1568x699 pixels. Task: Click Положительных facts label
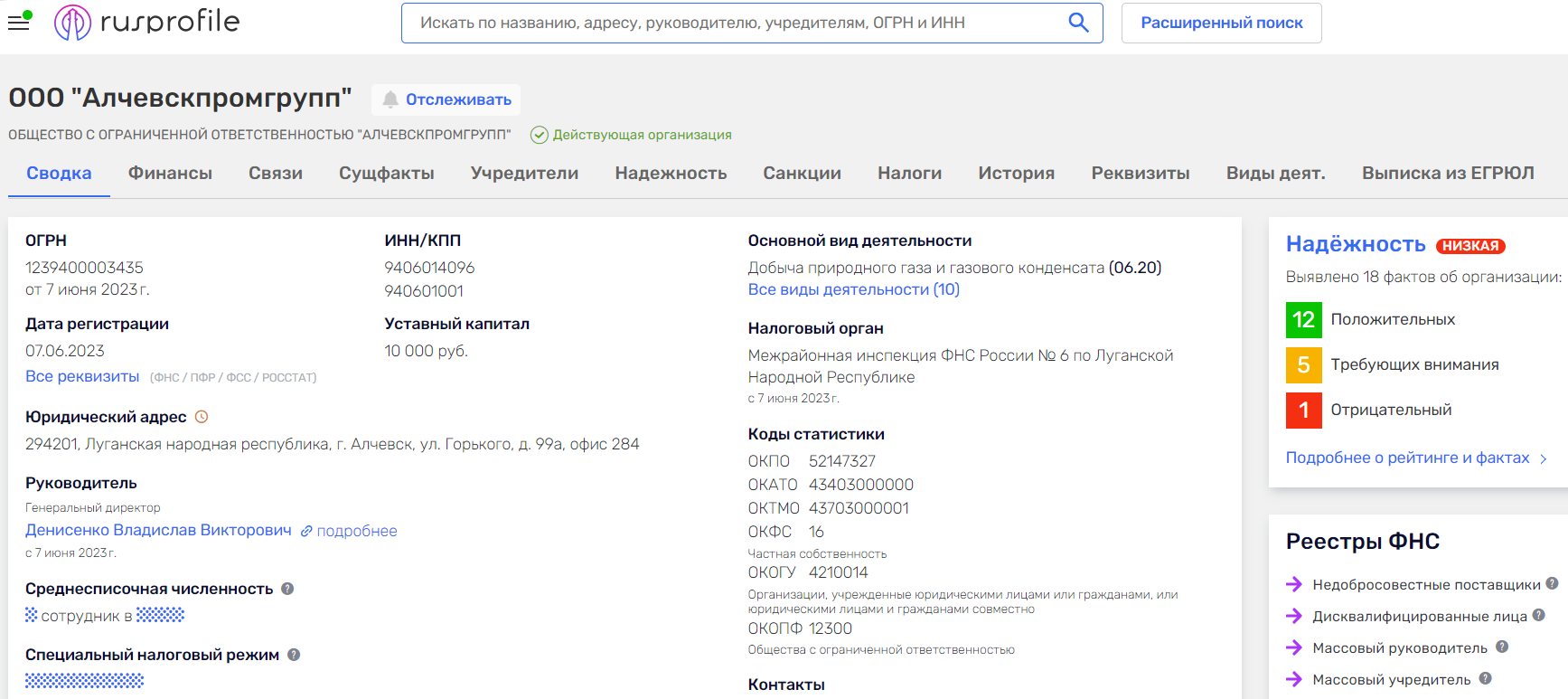tap(1393, 319)
